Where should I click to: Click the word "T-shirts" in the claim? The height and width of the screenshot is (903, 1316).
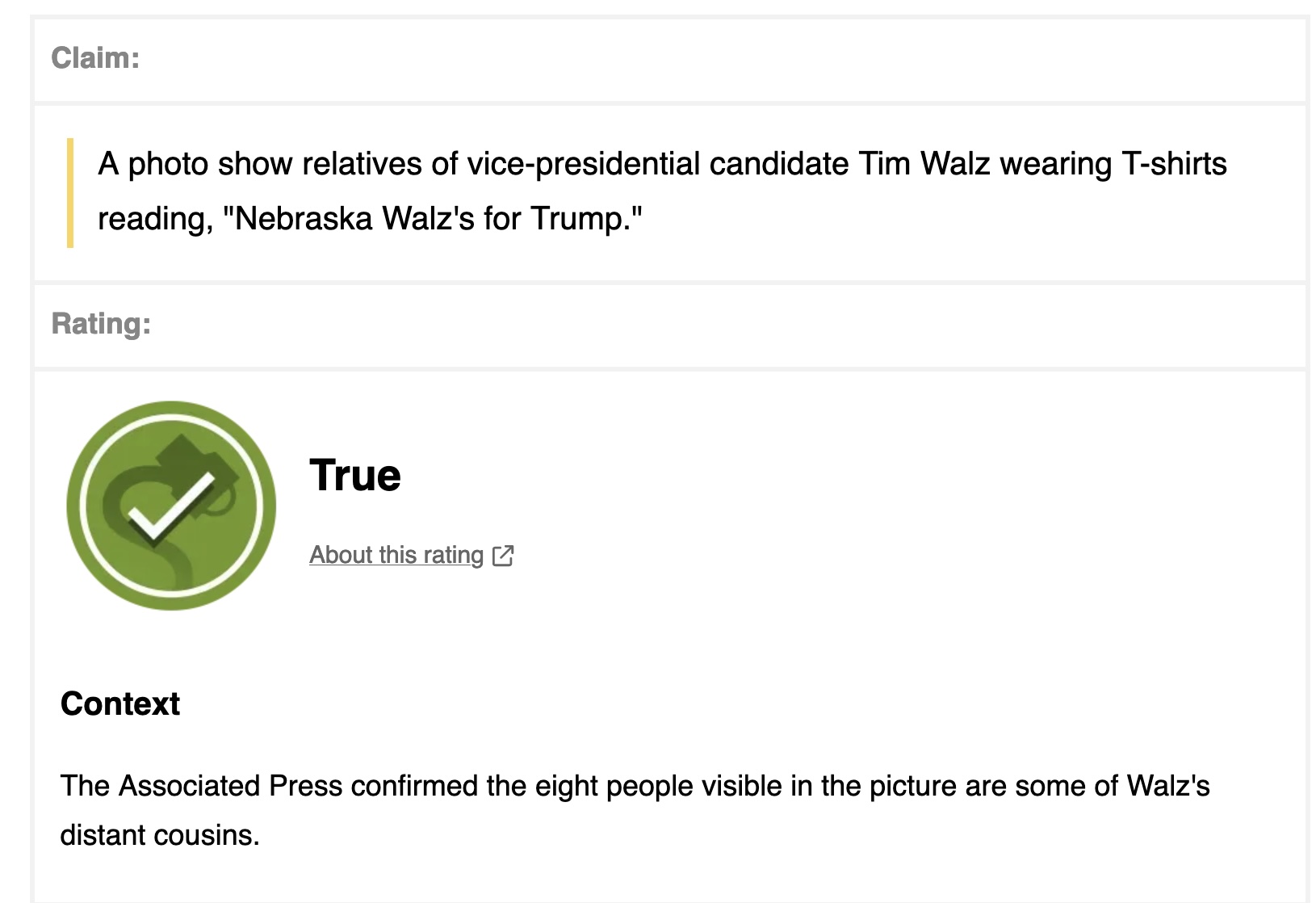(x=1174, y=164)
